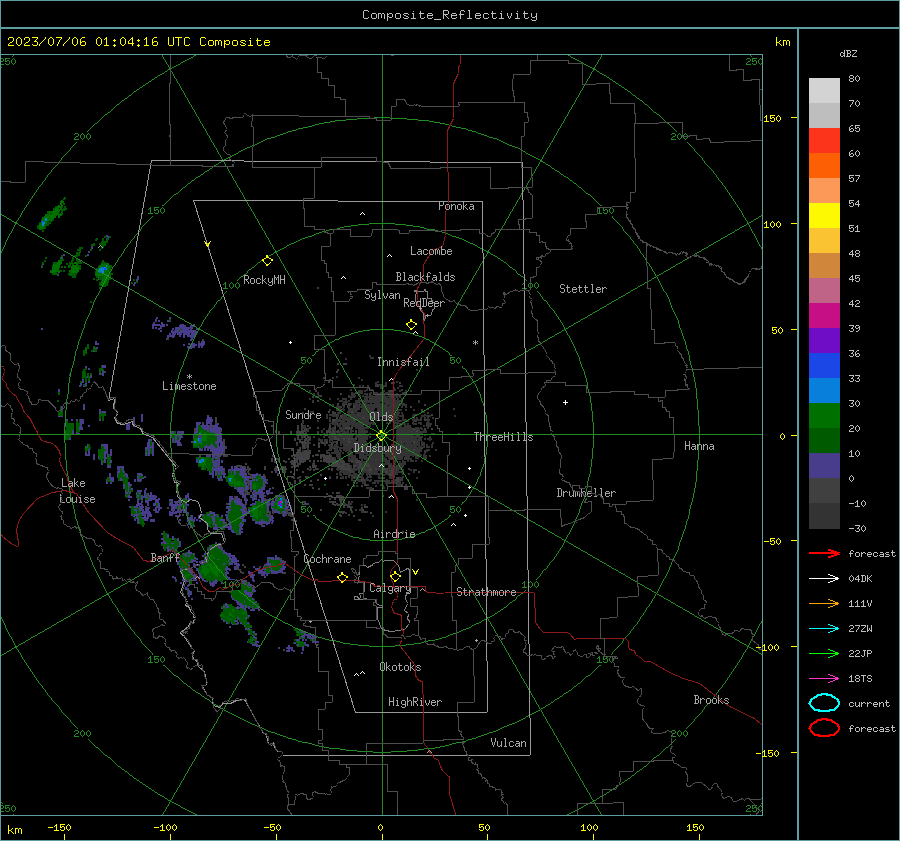Select the yellow diamond marker above Calgary
The image size is (900, 841).
pos(395,576)
